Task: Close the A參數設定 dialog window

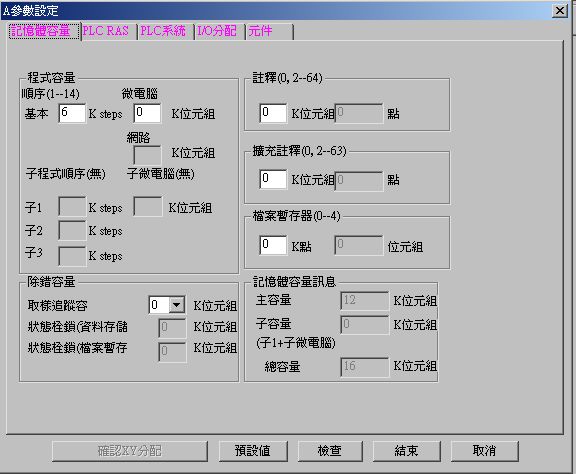Action: (560, 11)
